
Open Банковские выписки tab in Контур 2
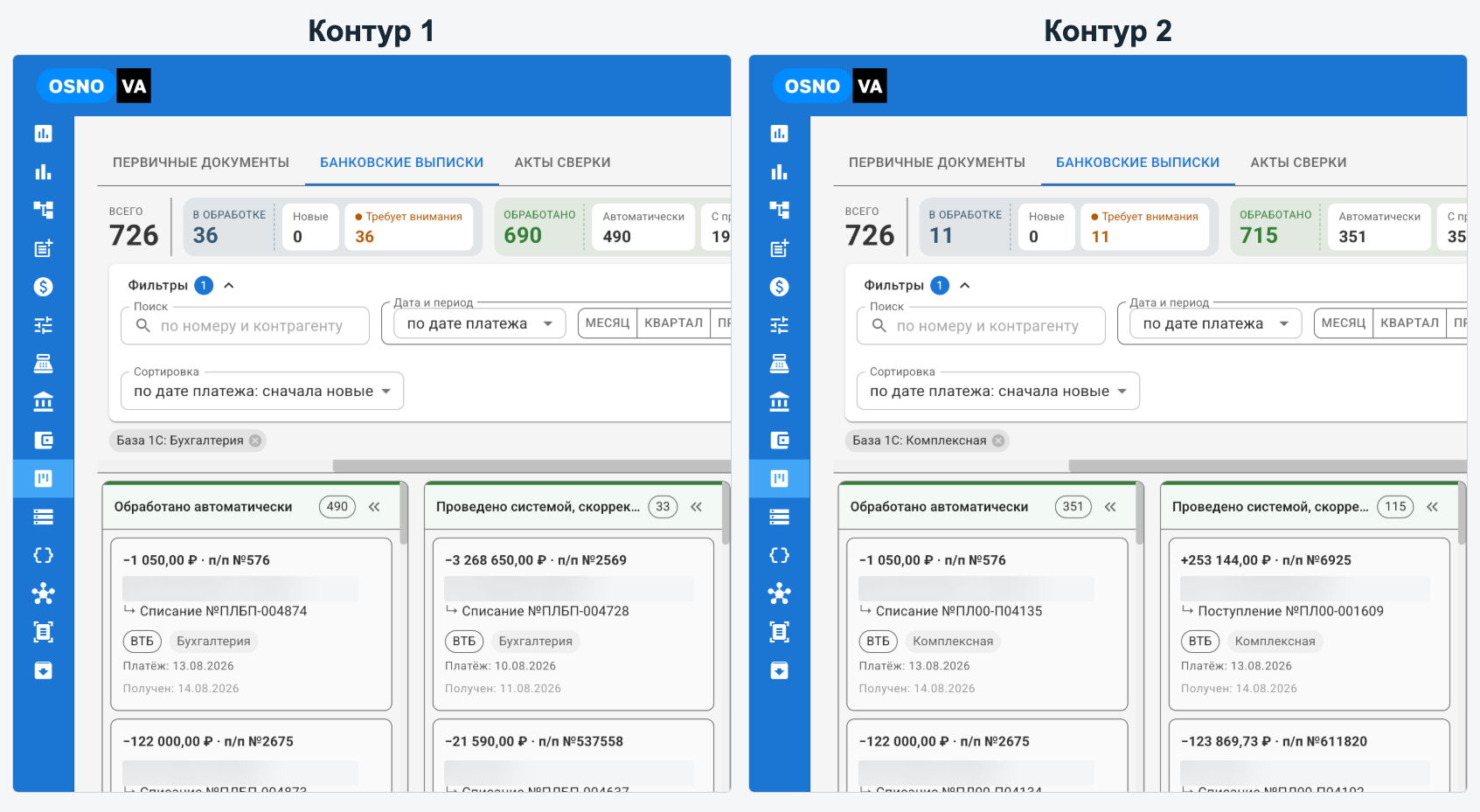click(1137, 163)
